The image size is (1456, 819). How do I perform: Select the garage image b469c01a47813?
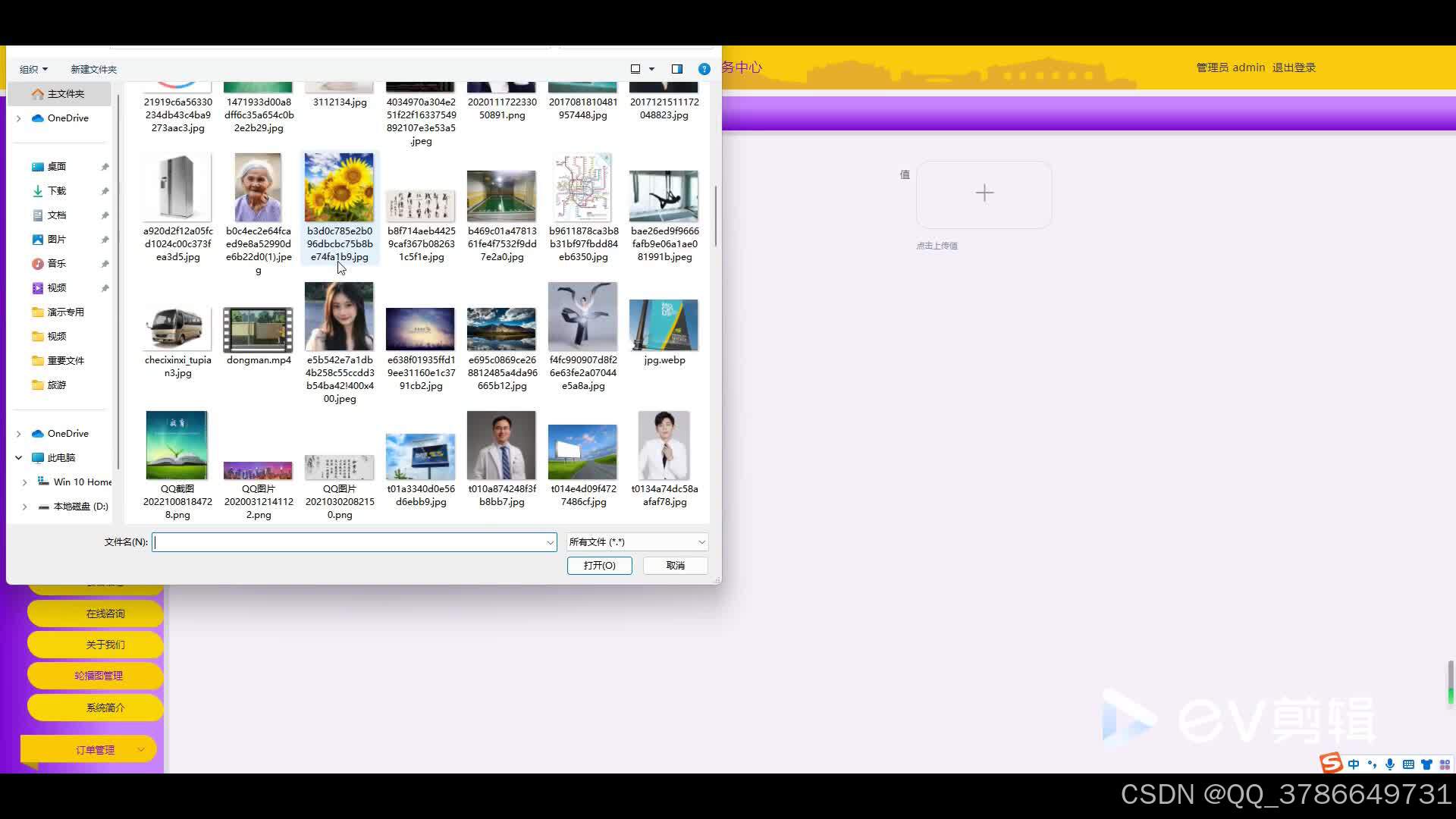pos(502,215)
